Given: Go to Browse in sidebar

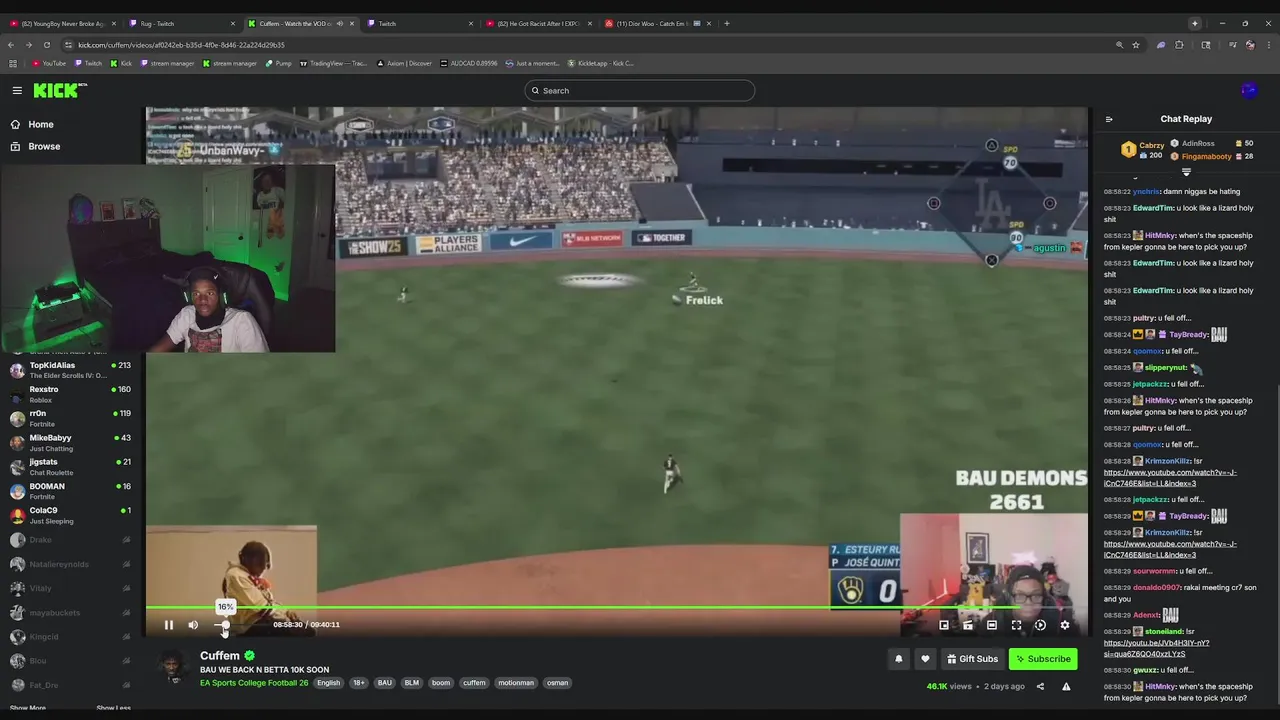Looking at the screenshot, I should [x=70, y=146].
